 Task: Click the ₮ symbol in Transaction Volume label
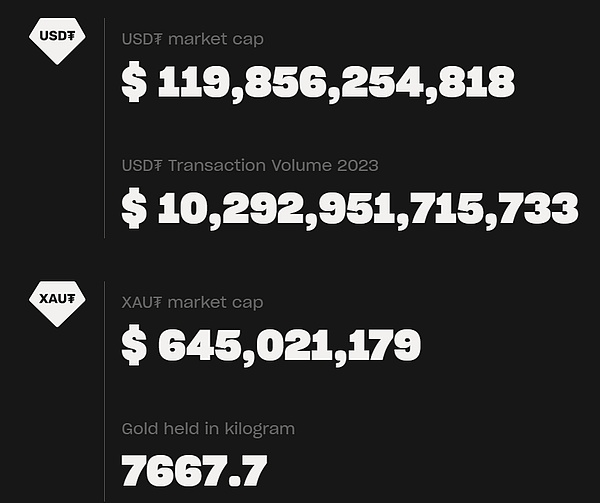click(158, 166)
